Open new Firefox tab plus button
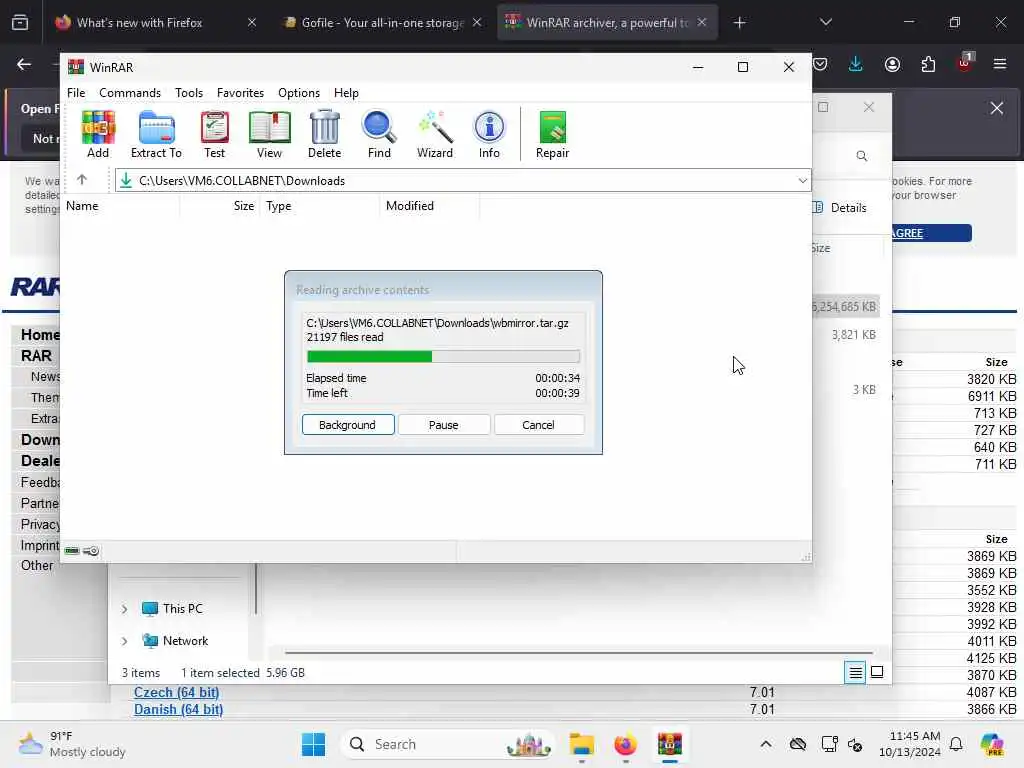Image resolution: width=1024 pixels, height=768 pixels. click(x=739, y=23)
